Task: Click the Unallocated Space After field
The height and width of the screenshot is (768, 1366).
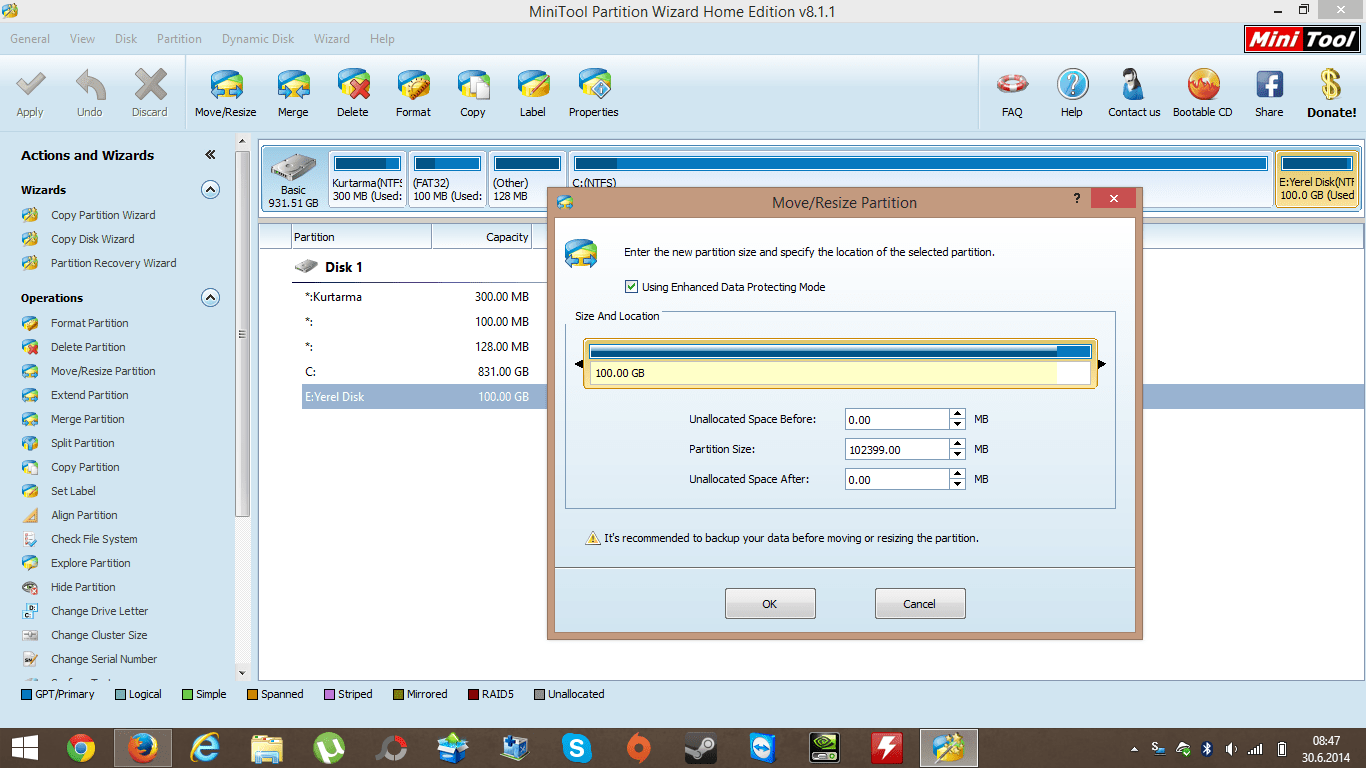Action: click(897, 480)
